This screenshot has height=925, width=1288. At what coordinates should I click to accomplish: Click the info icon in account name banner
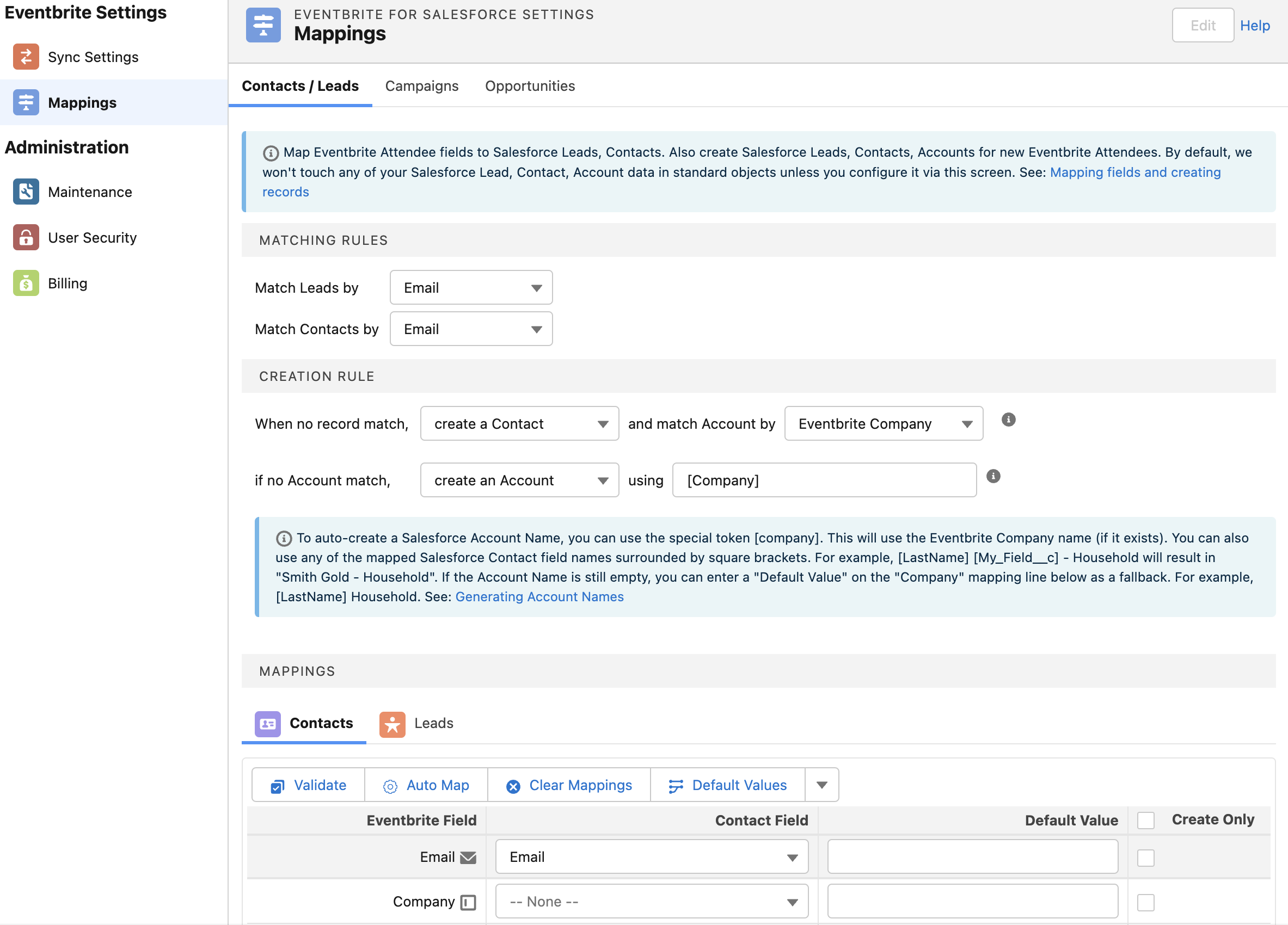pyautogui.click(x=284, y=538)
